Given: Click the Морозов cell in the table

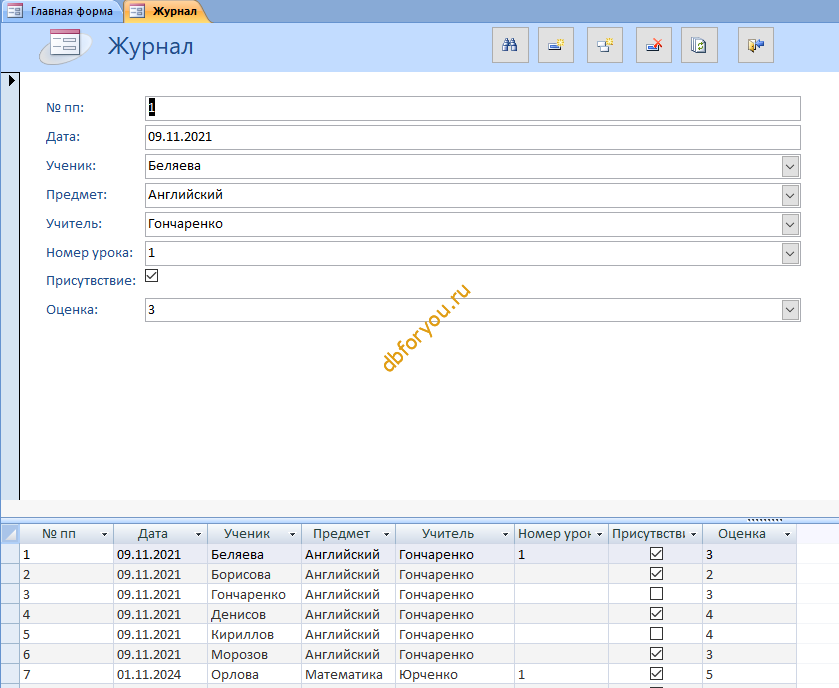Looking at the screenshot, I should point(254,654).
